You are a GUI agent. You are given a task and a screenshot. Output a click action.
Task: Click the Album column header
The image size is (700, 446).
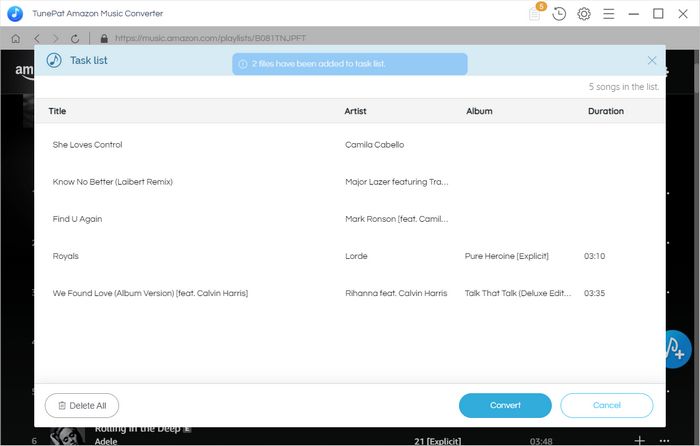coord(479,111)
